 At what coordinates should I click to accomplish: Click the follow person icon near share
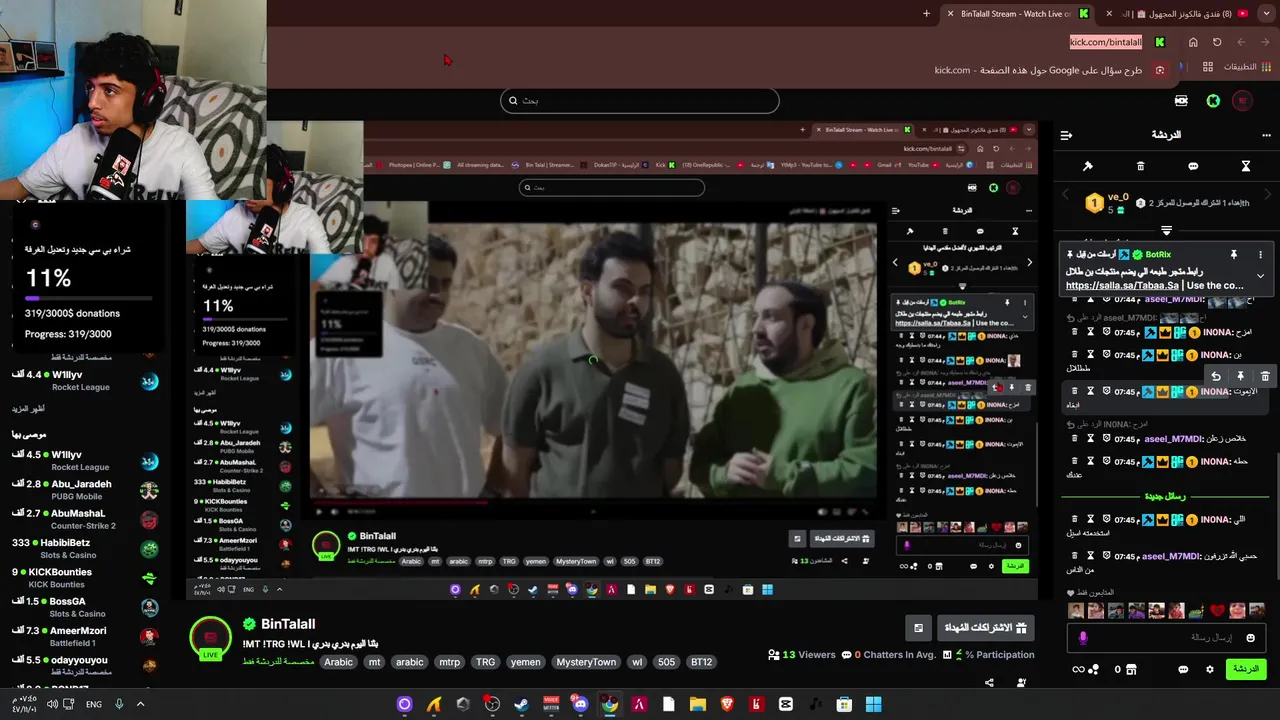(x=1021, y=683)
